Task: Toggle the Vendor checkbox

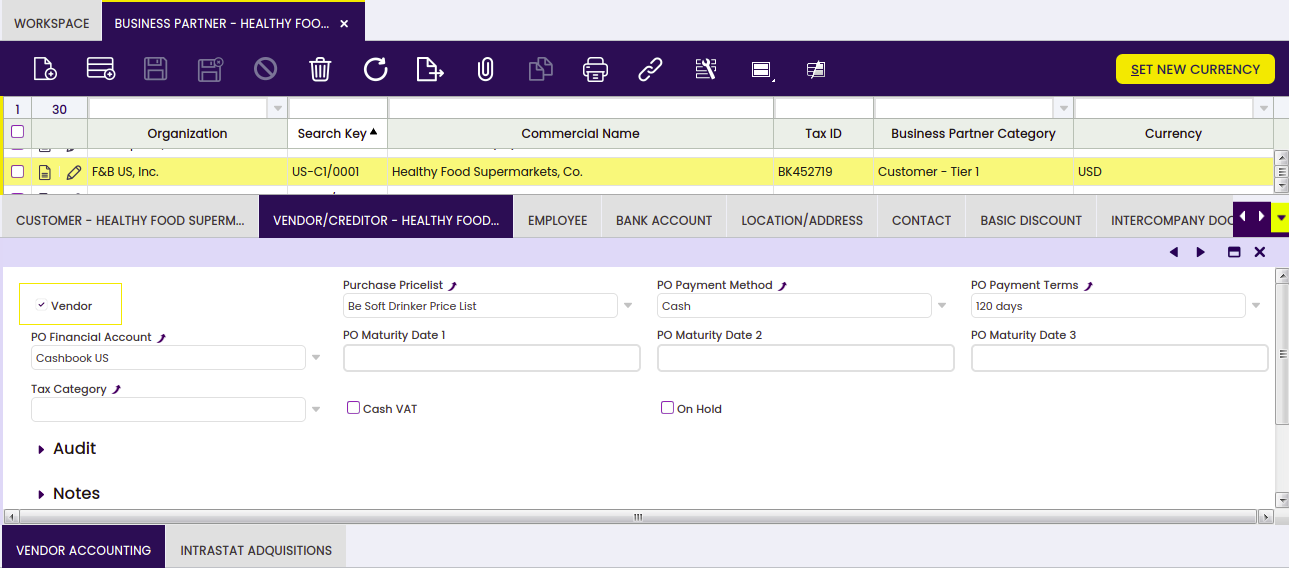Action: point(41,306)
